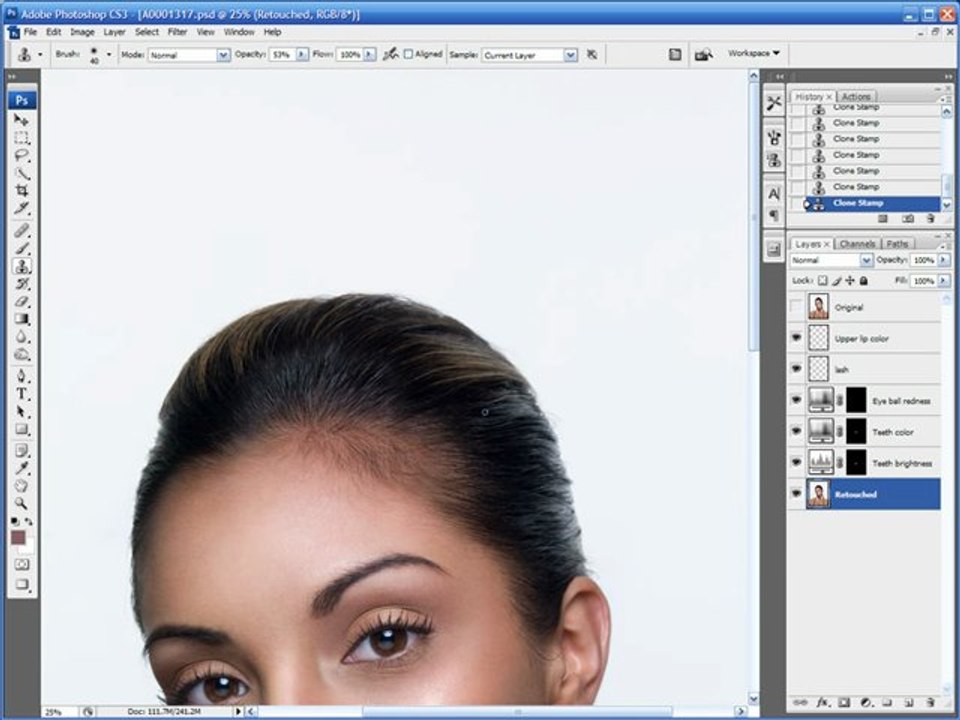The height and width of the screenshot is (720, 960).
Task: Open the Flow slider arrow
Action: pyautogui.click(x=369, y=54)
